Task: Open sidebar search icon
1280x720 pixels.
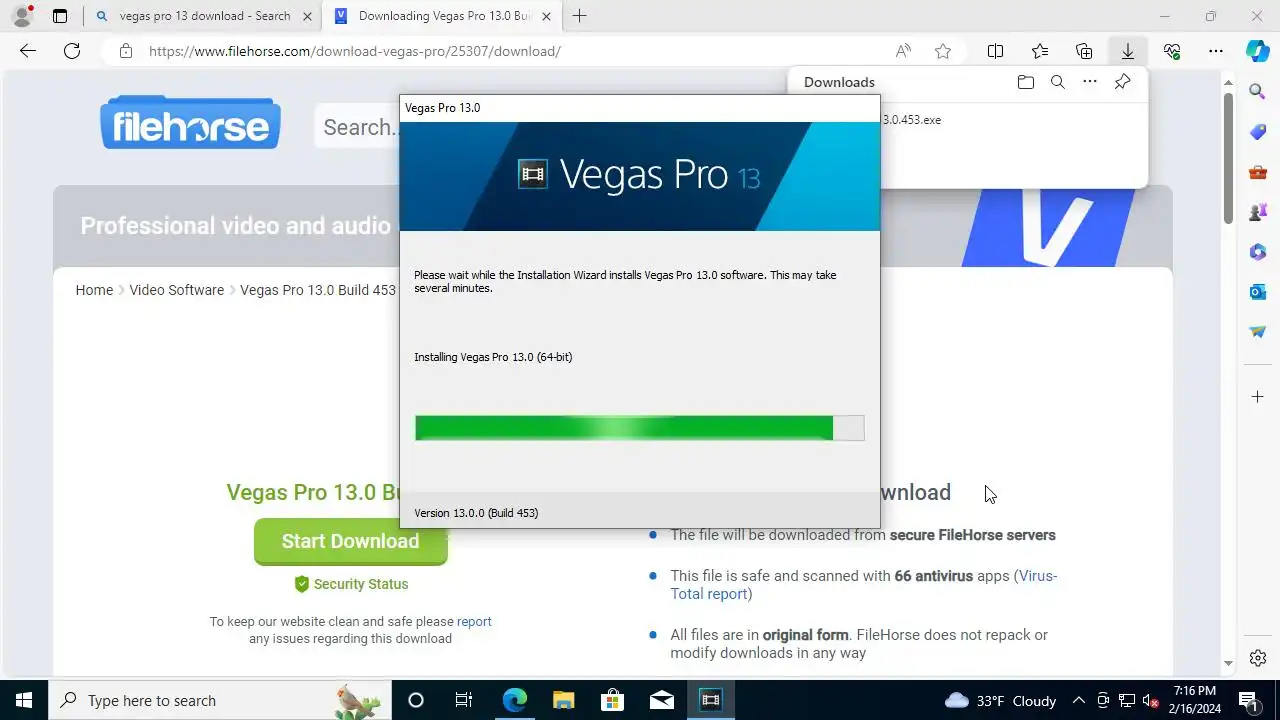Action: (1258, 92)
